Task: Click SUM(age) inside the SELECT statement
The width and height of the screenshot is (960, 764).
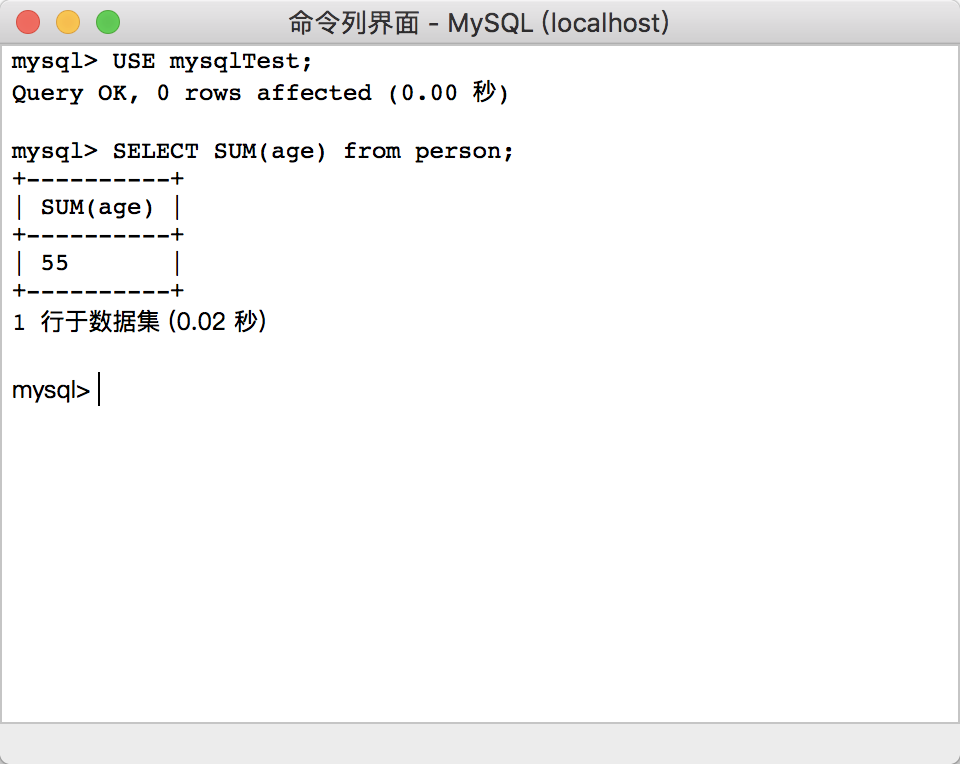Action: click(270, 151)
